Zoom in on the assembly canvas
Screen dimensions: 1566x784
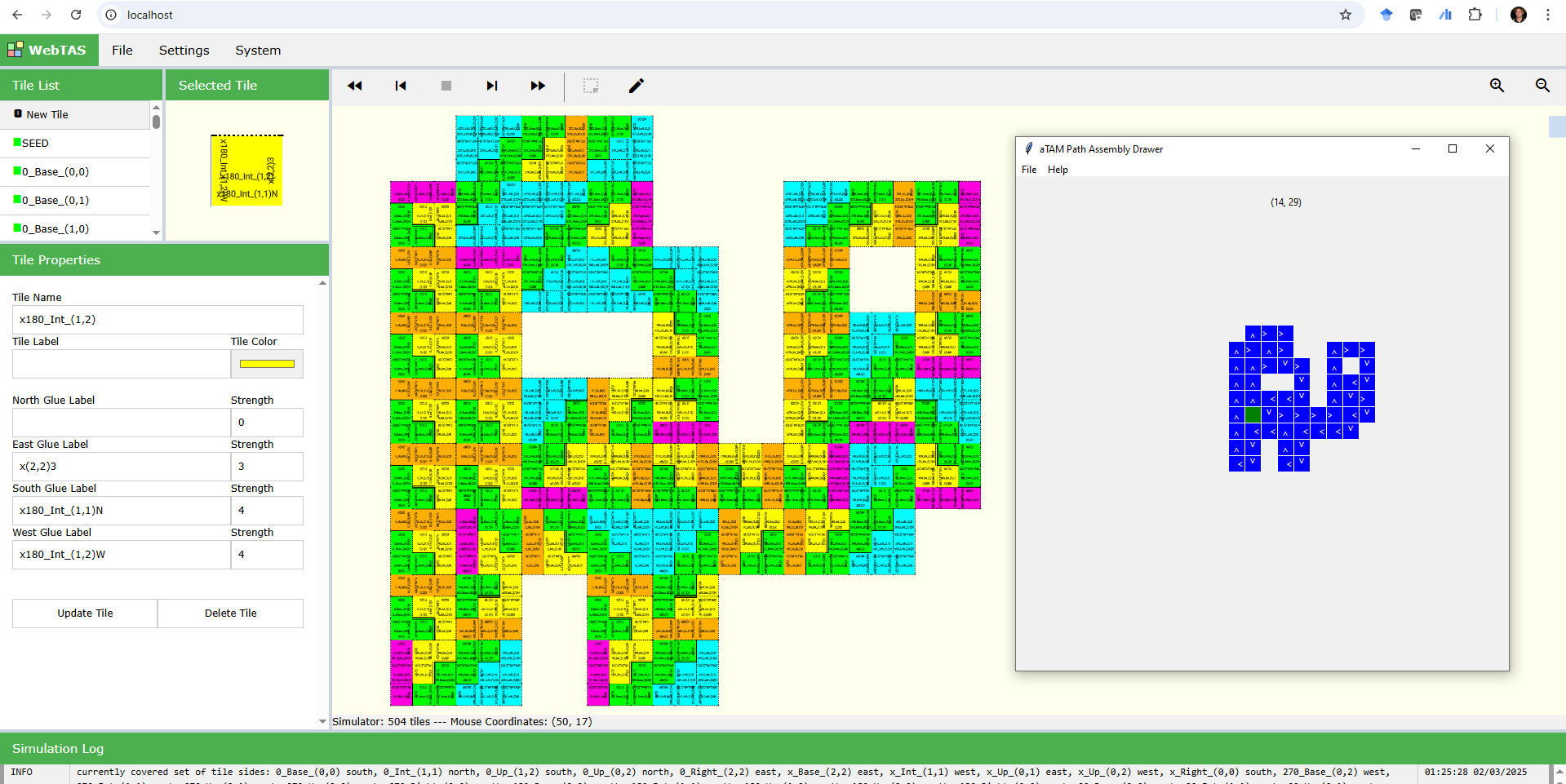(x=1497, y=86)
